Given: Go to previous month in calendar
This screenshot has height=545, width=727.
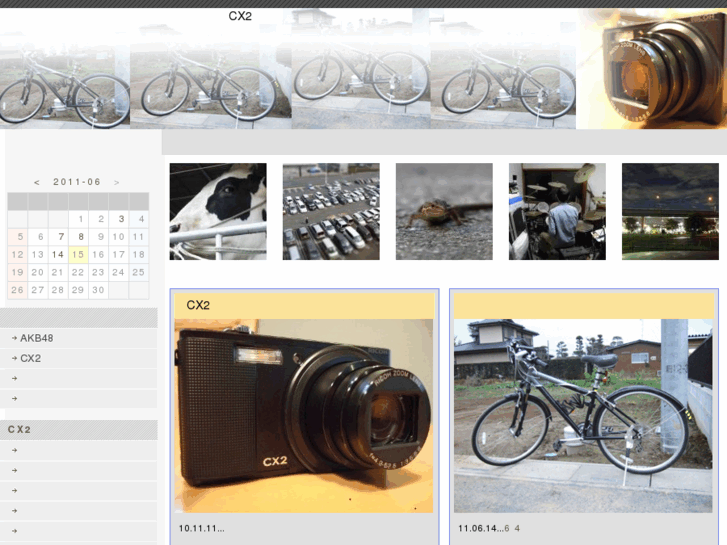Looking at the screenshot, I should pyautogui.click(x=37, y=182).
